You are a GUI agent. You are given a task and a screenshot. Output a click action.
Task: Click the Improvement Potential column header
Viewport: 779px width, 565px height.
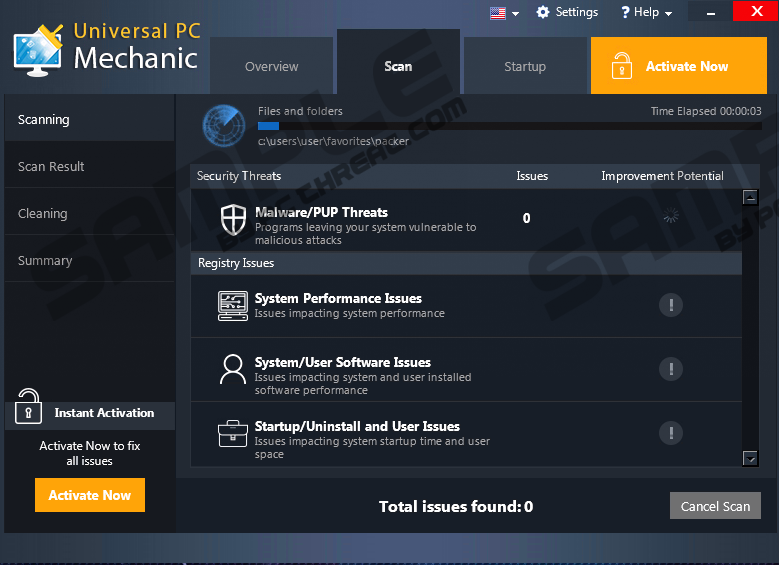click(662, 176)
